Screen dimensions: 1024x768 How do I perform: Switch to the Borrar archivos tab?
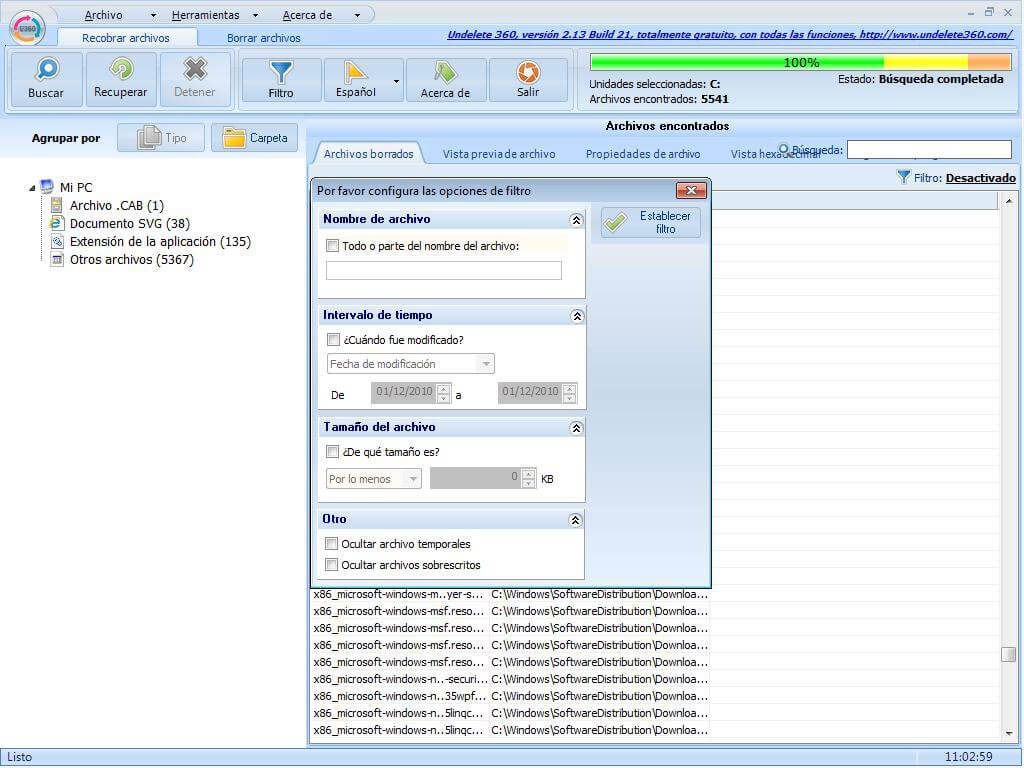[x=264, y=38]
